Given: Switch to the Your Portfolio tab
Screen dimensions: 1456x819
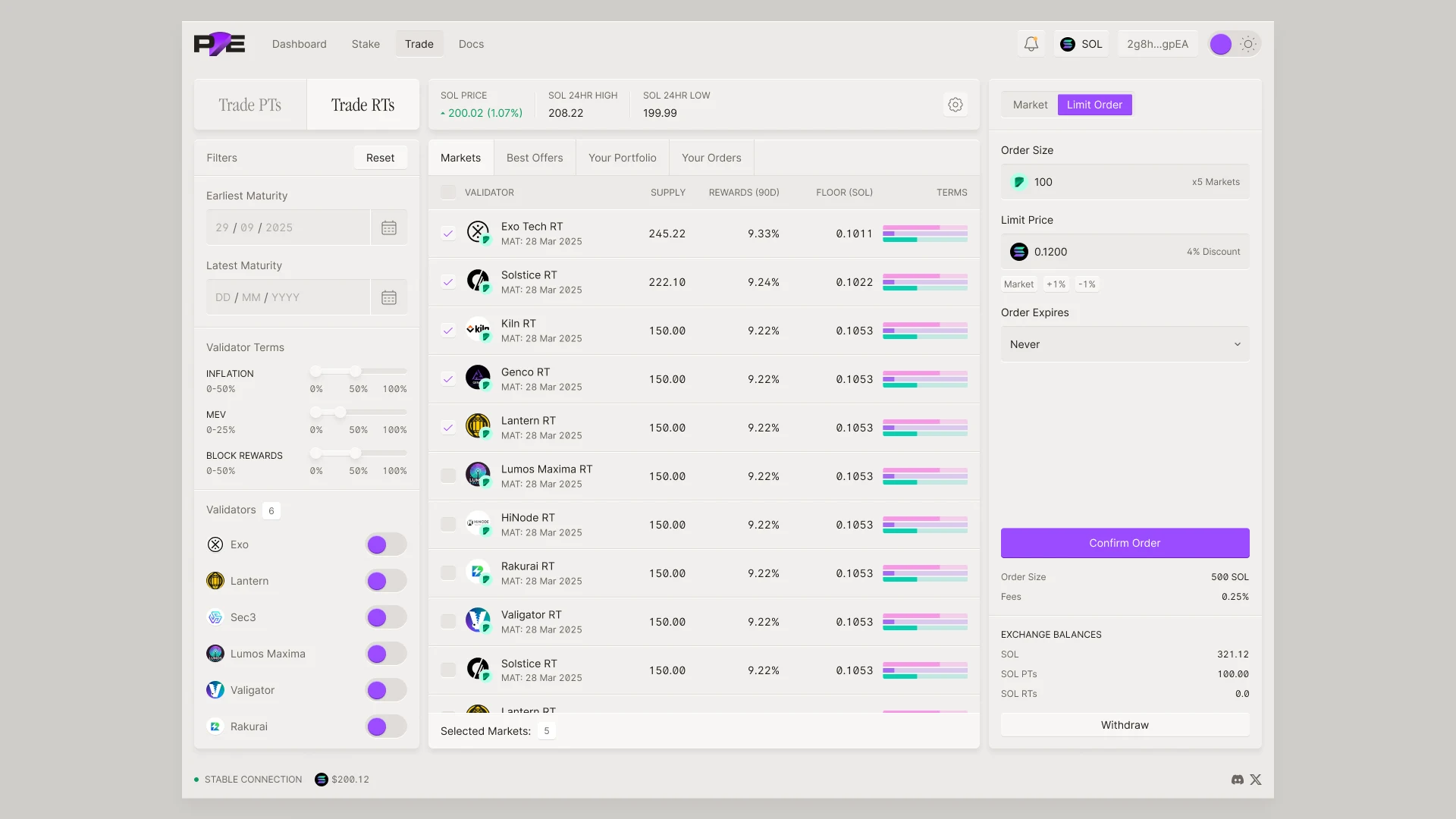Looking at the screenshot, I should click(x=623, y=158).
